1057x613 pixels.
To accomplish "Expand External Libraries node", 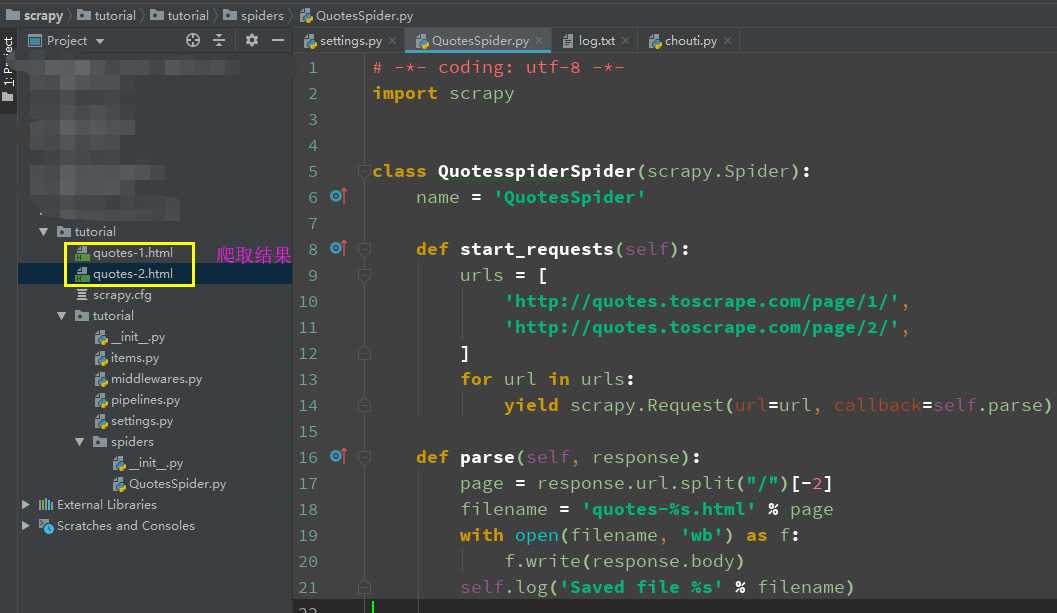I will pyautogui.click(x=26, y=504).
